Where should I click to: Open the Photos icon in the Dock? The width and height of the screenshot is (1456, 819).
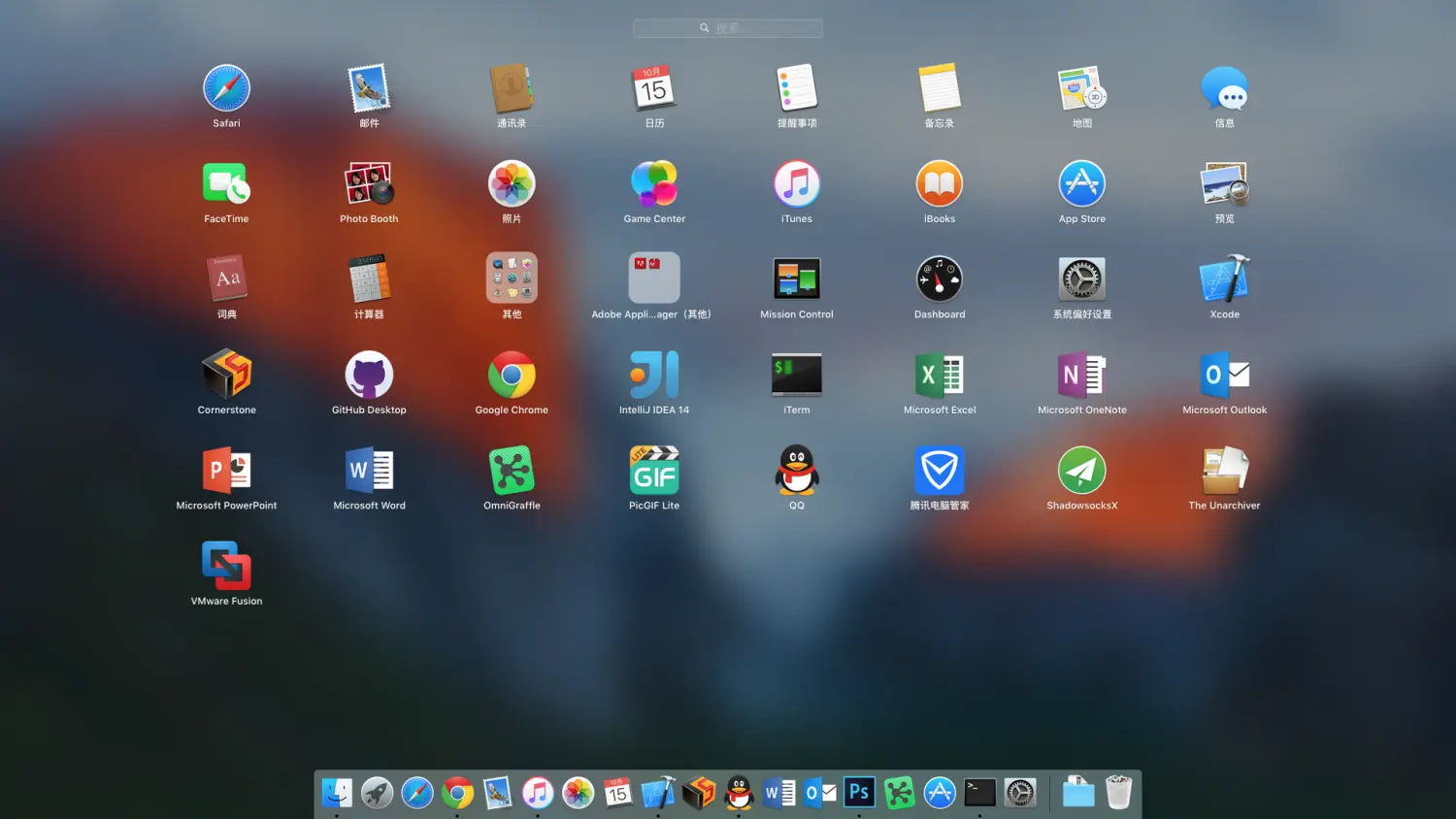578,793
